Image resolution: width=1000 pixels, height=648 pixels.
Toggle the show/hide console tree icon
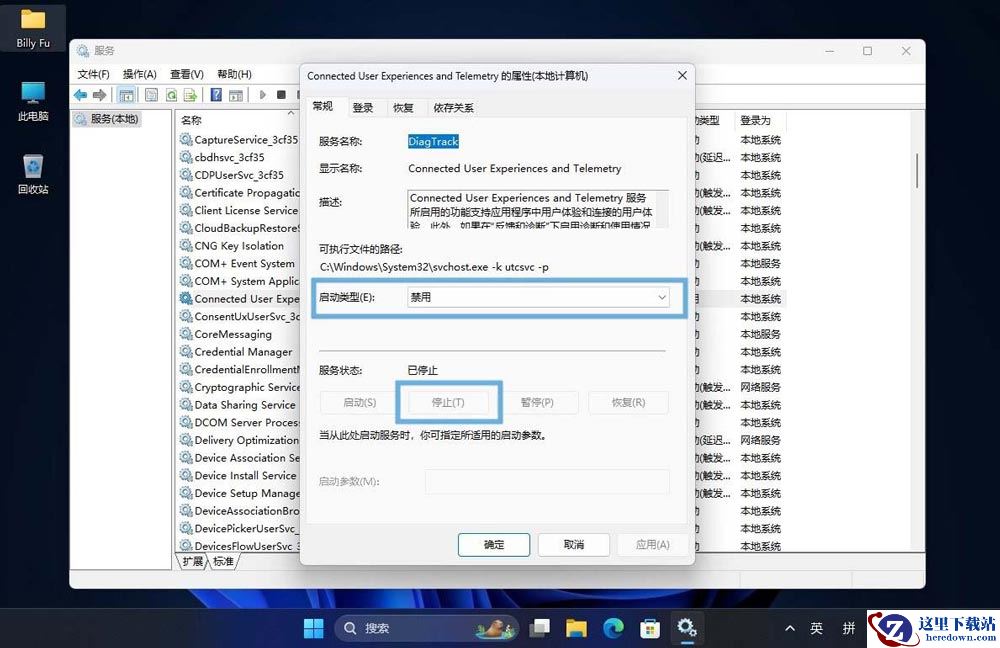pyautogui.click(x=126, y=95)
